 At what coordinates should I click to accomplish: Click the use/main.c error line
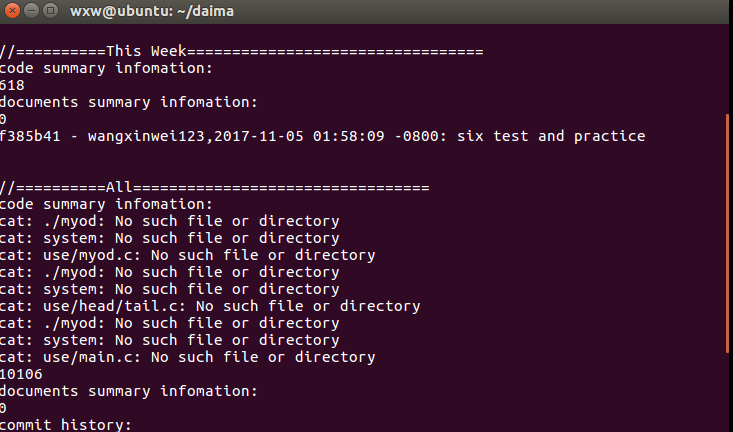click(x=187, y=357)
